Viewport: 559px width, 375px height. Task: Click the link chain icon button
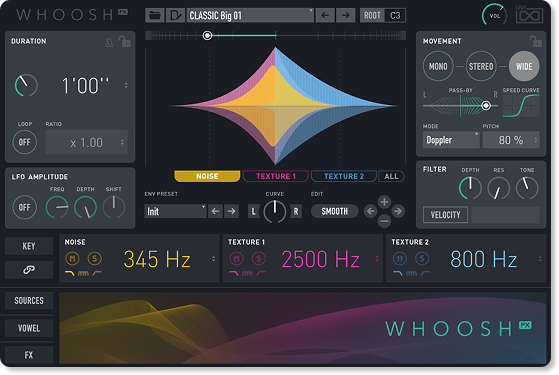tap(29, 270)
